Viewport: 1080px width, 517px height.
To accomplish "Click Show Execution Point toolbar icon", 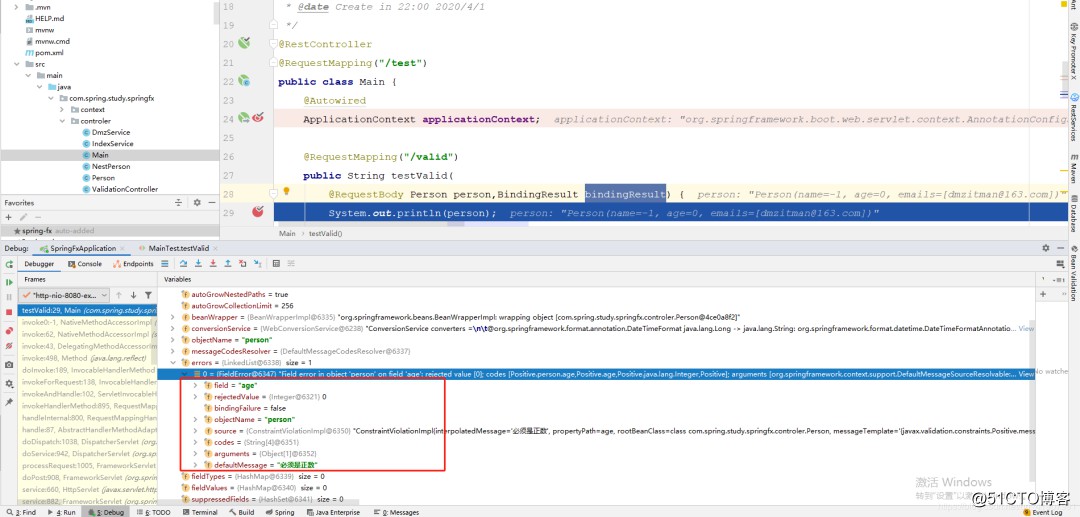I will point(165,264).
